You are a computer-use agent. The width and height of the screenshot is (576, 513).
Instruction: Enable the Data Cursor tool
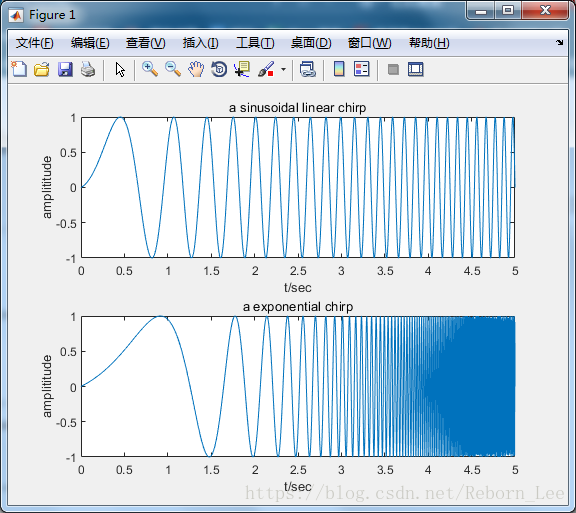(242, 69)
